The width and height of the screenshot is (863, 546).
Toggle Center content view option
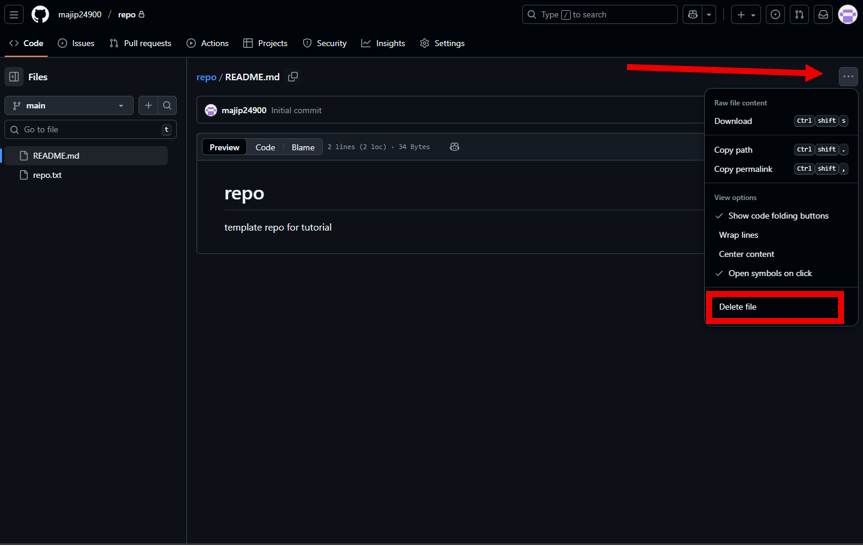click(781, 254)
